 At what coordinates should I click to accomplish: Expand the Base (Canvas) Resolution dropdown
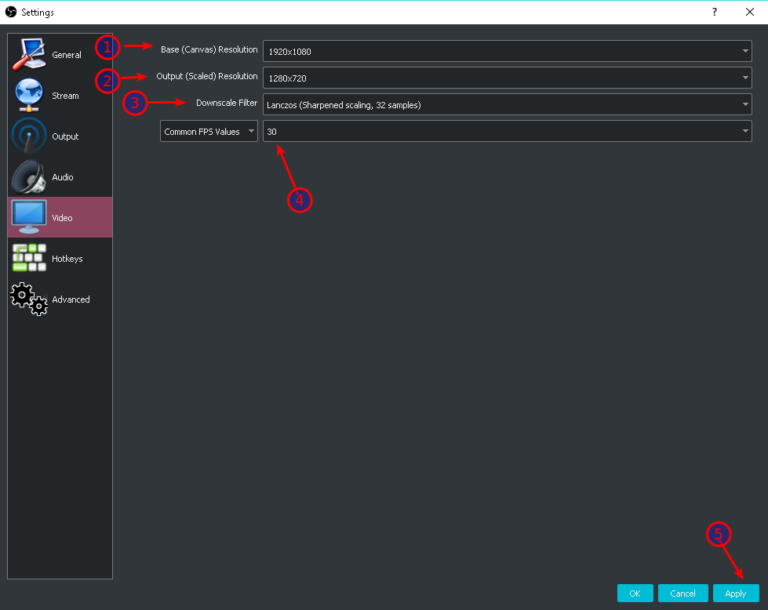(507, 51)
